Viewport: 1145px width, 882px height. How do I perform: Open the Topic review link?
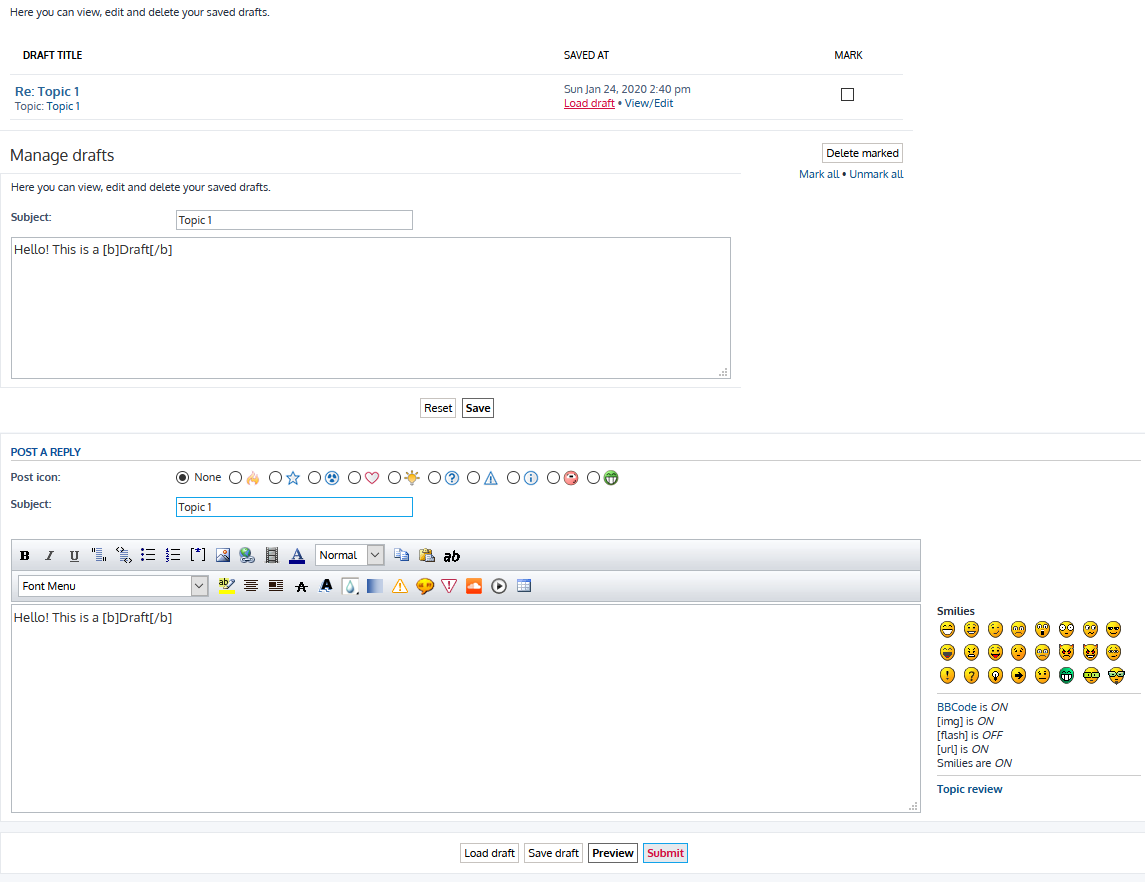pos(970,789)
